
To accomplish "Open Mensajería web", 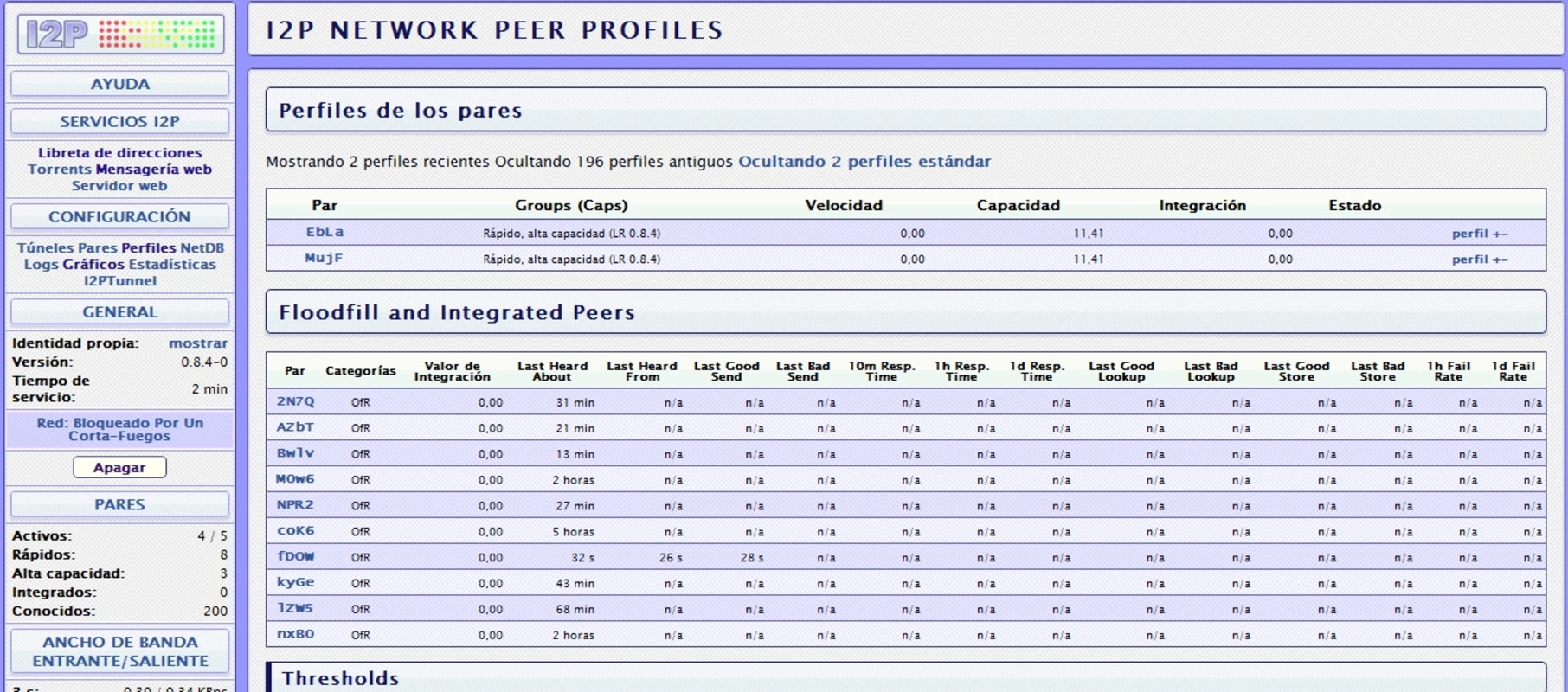I will coord(154,169).
